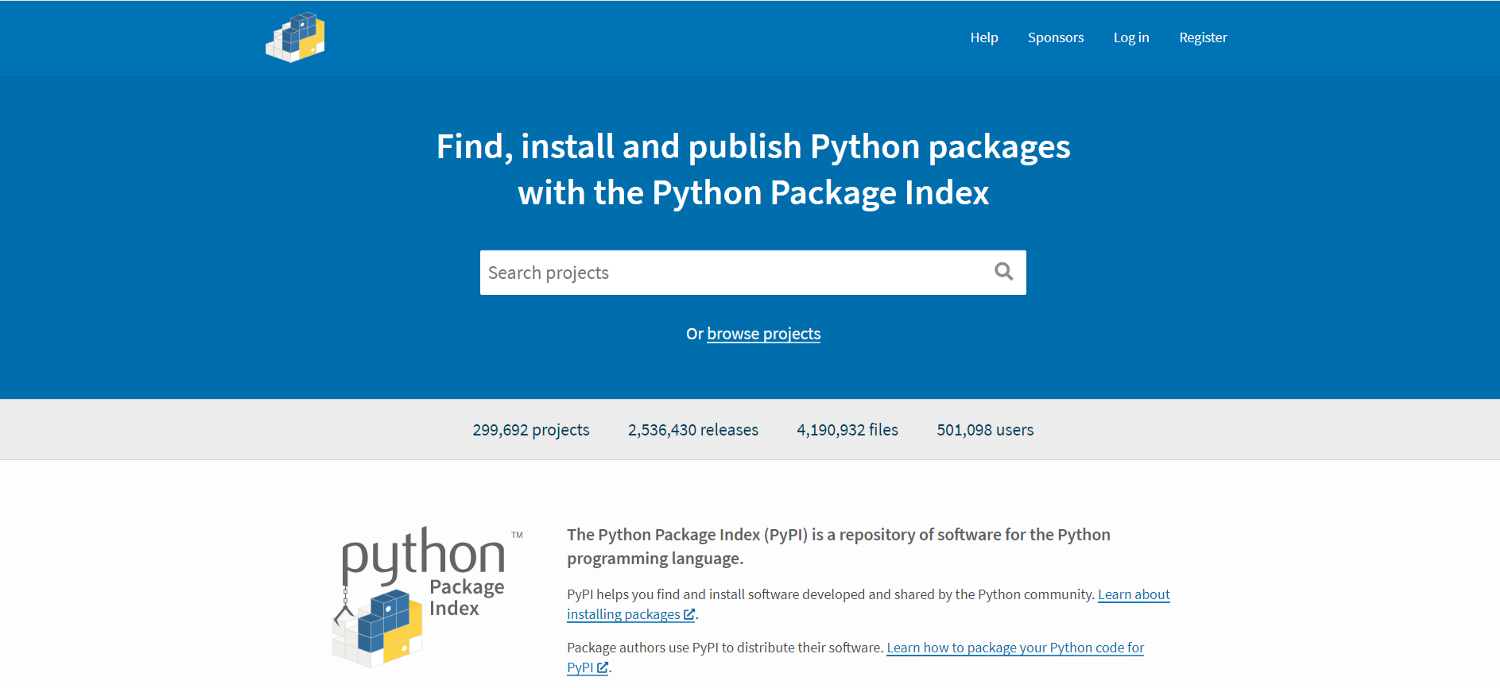This screenshot has height=688, width=1500.
Task: Click the bold PyPI repository description paragraph
Action: (x=839, y=546)
